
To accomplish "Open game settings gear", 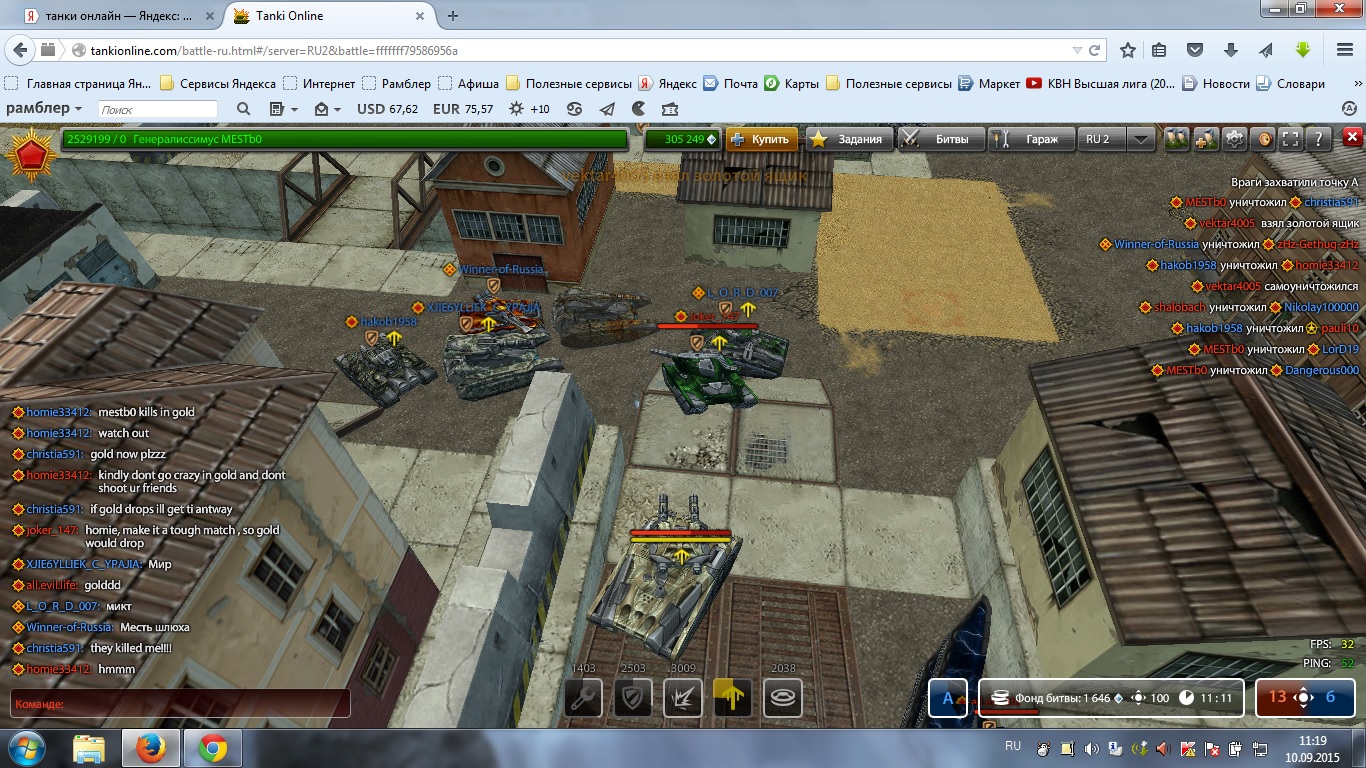I will [1235, 139].
